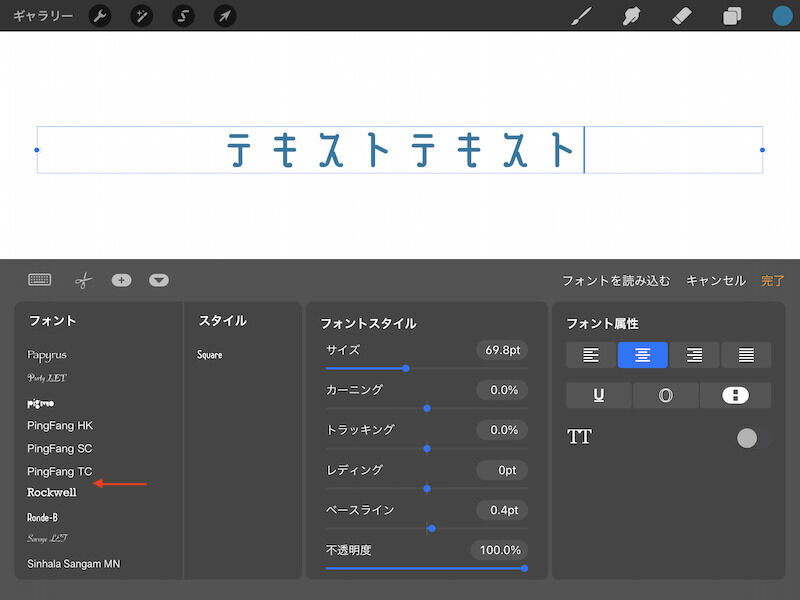The image size is (800, 600).
Task: Choose the Party LET font
Action: coord(47,378)
